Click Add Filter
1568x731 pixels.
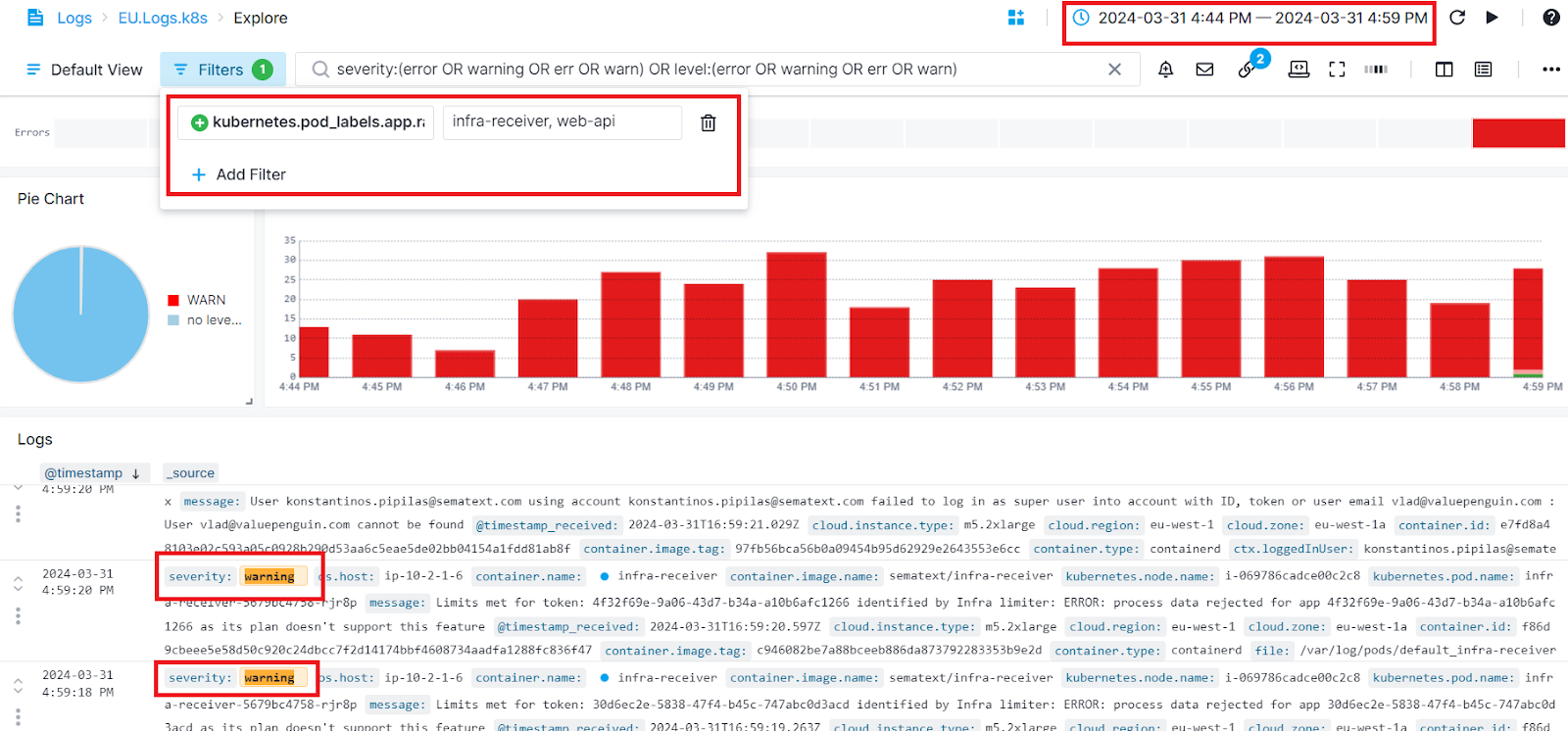(x=239, y=174)
